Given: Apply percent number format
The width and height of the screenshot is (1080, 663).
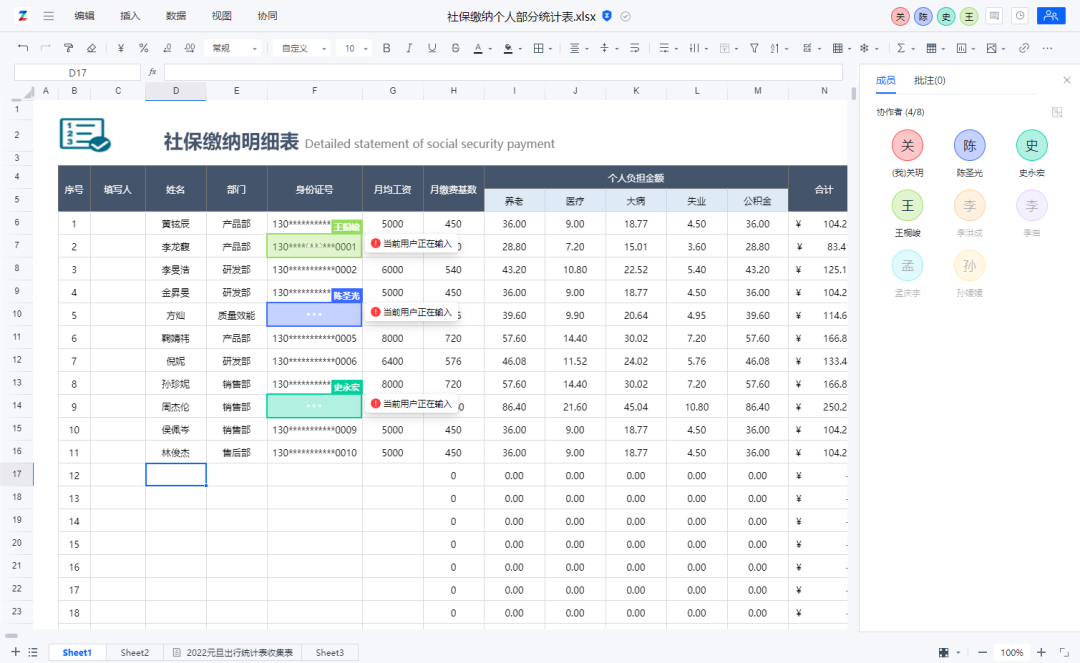Looking at the screenshot, I should (x=143, y=48).
